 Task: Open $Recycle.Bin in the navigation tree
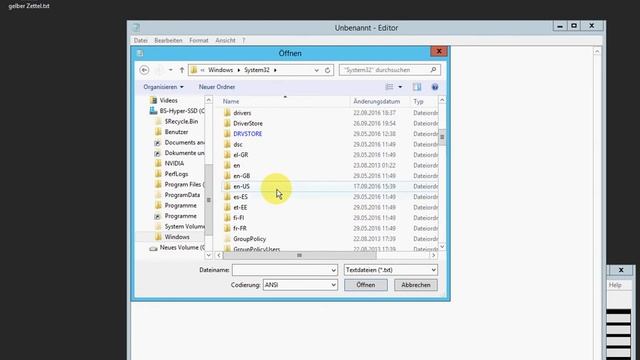pos(181,121)
